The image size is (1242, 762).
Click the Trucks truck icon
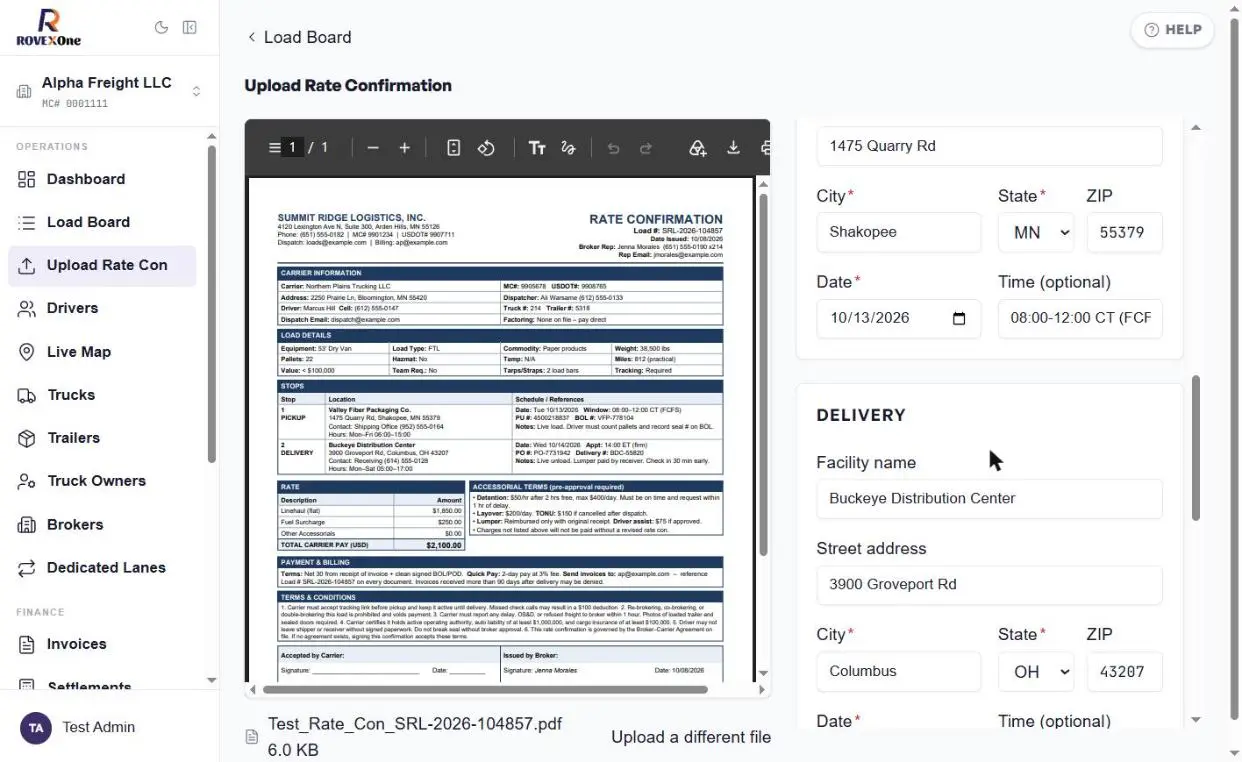click(27, 395)
